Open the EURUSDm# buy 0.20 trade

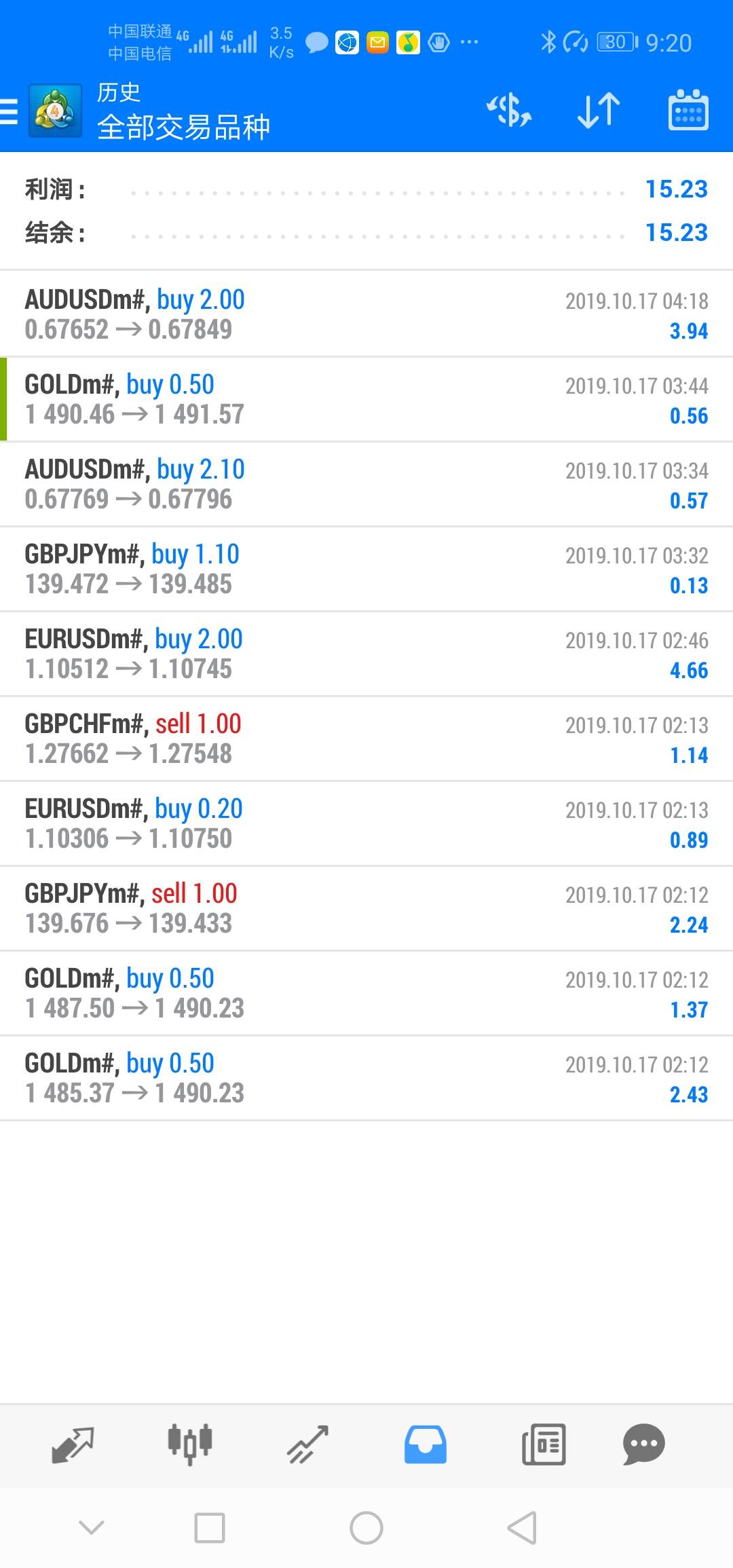pos(366,823)
